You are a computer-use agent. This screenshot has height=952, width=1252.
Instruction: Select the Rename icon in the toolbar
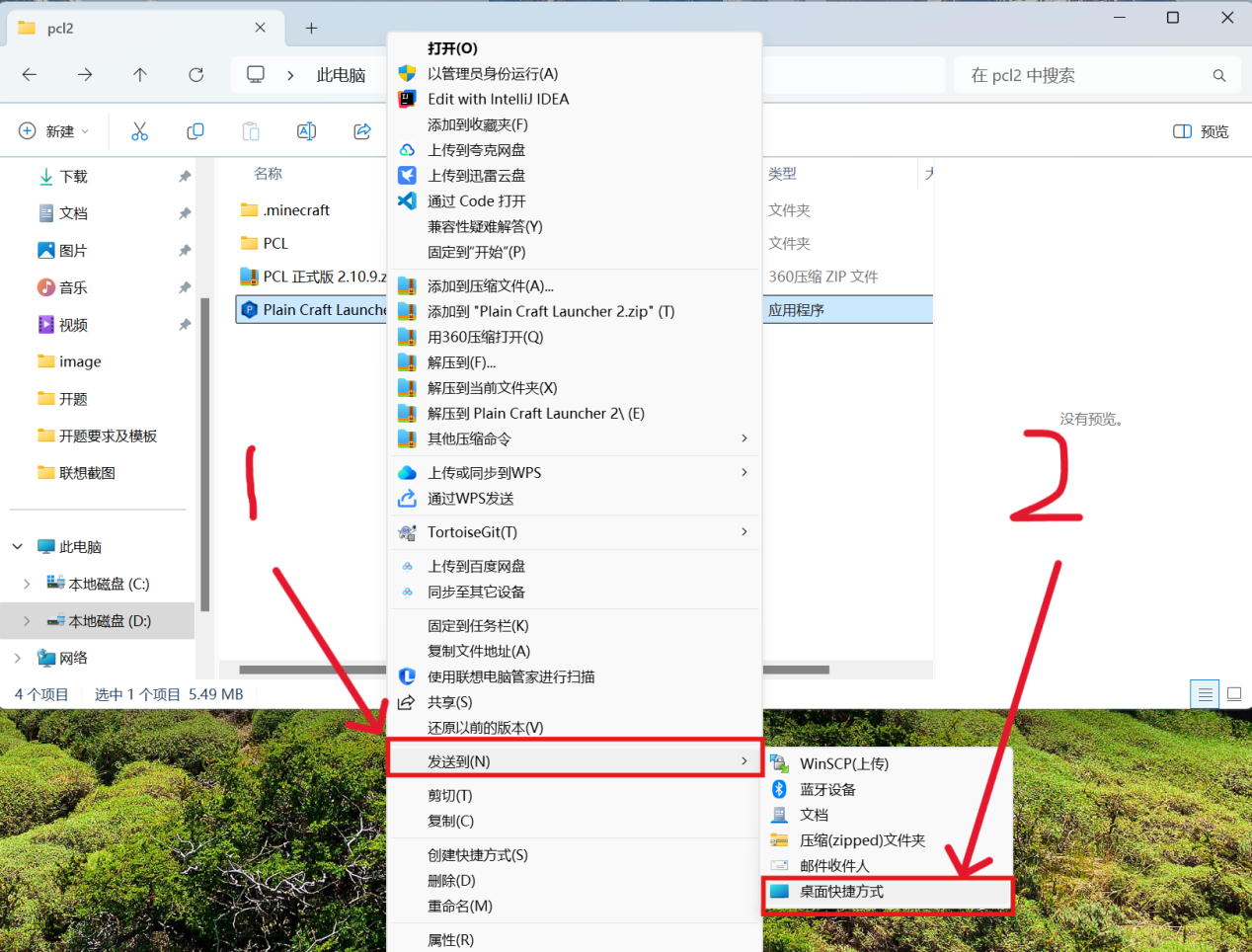click(x=306, y=130)
